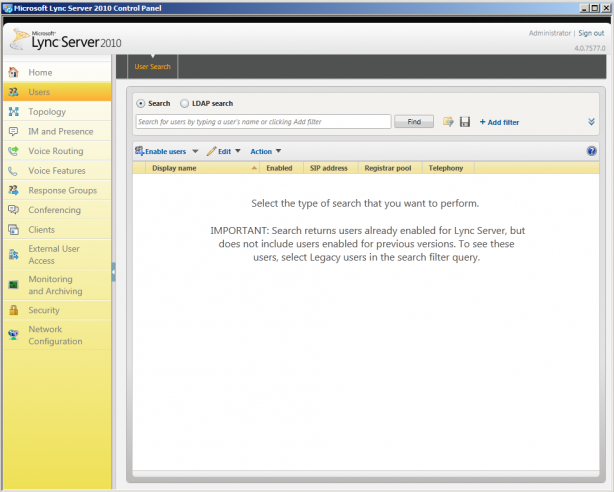Image resolution: width=614 pixels, height=492 pixels.
Task: Go to Home in navigation
Action: 57,72
